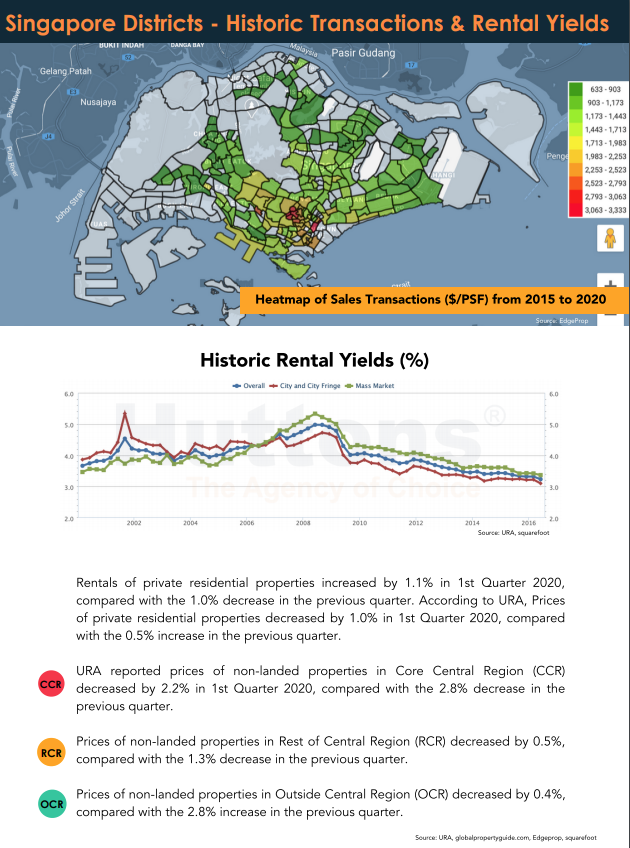Select the 1,713 - 1,983 yellow legend swatch

tap(576, 143)
